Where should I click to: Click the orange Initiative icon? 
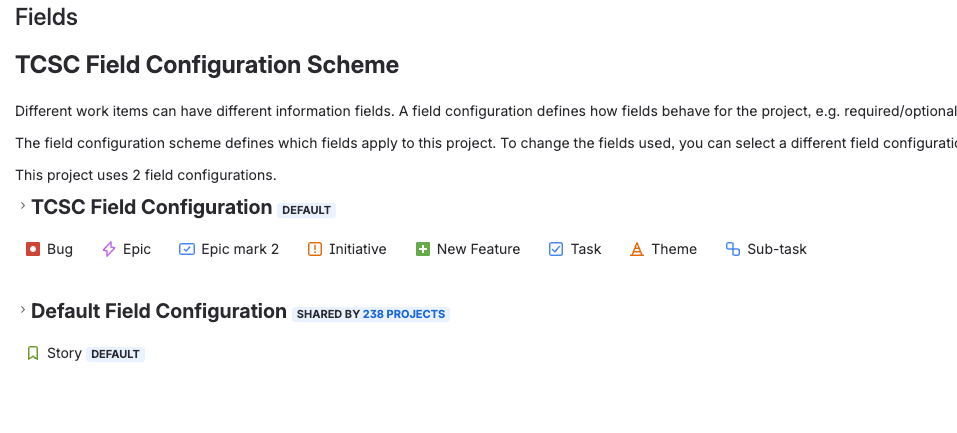[315, 249]
